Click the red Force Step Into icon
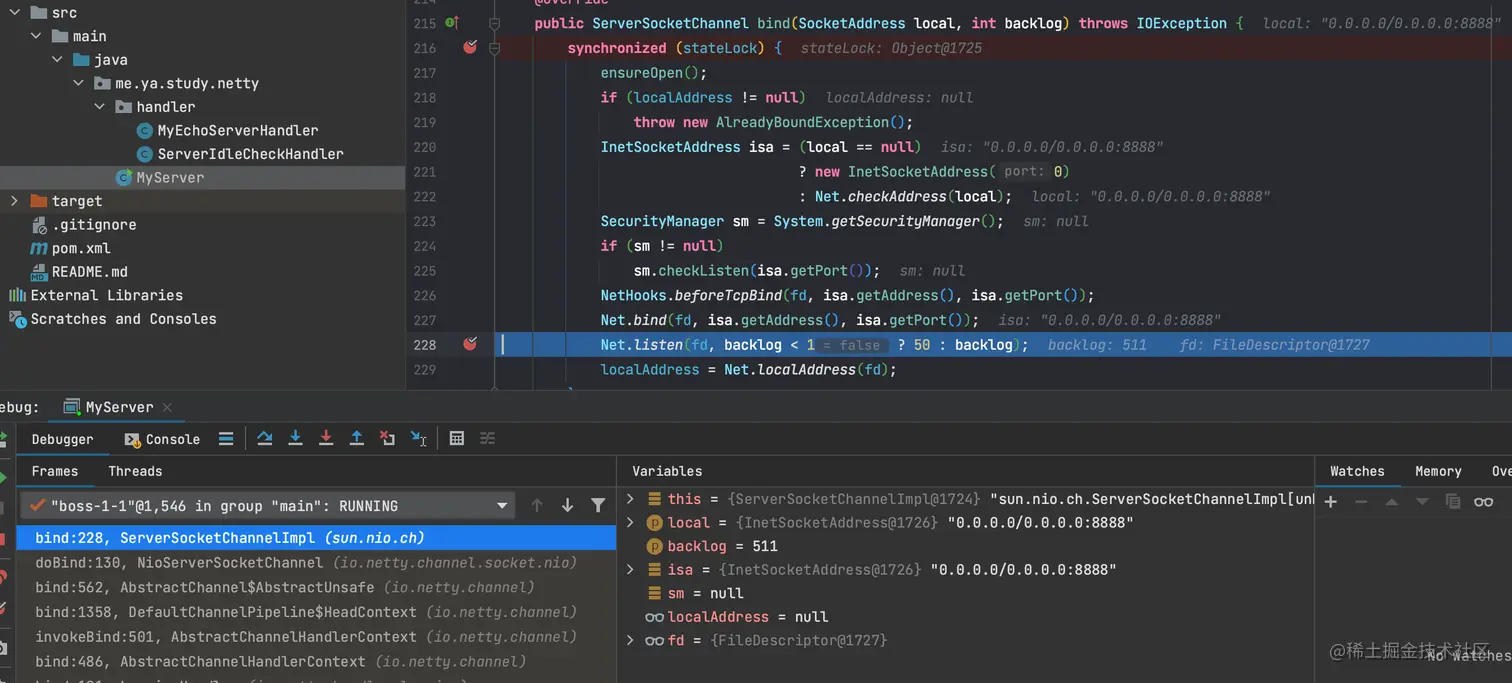This screenshot has height=683, width=1512. pos(326,438)
